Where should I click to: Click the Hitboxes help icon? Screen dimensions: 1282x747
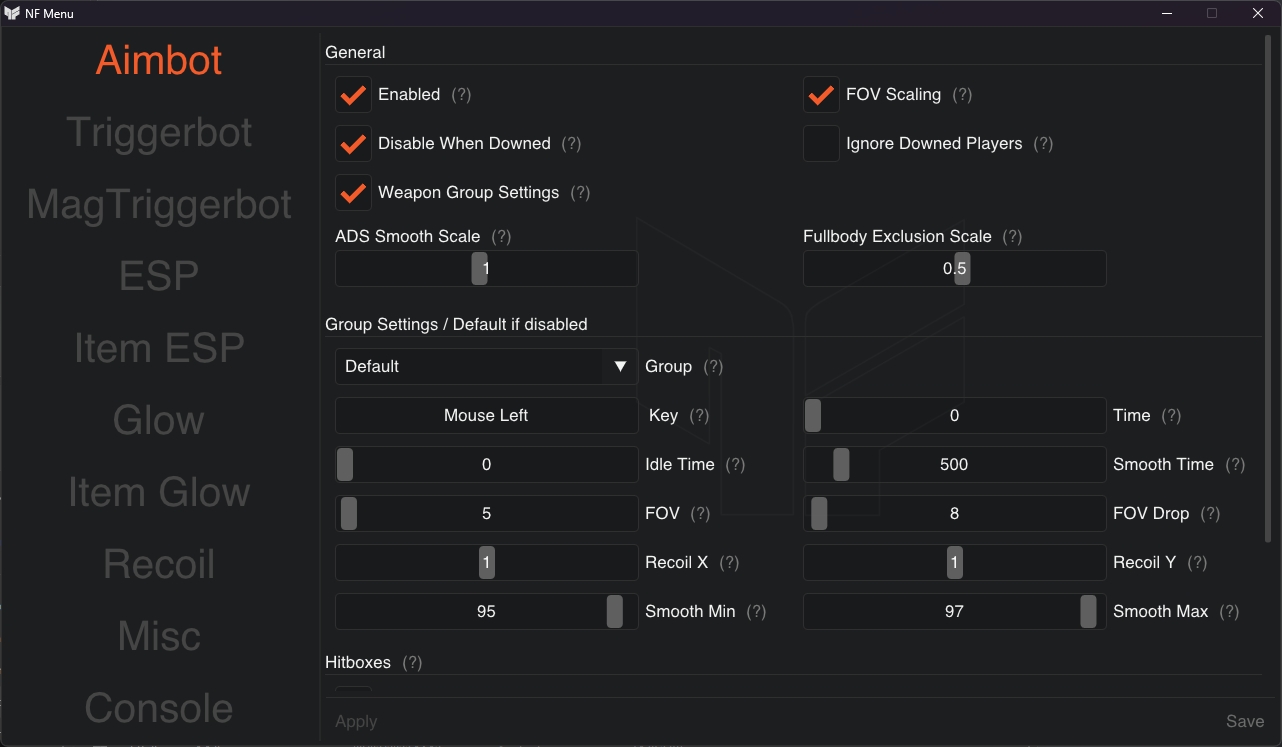click(x=412, y=662)
